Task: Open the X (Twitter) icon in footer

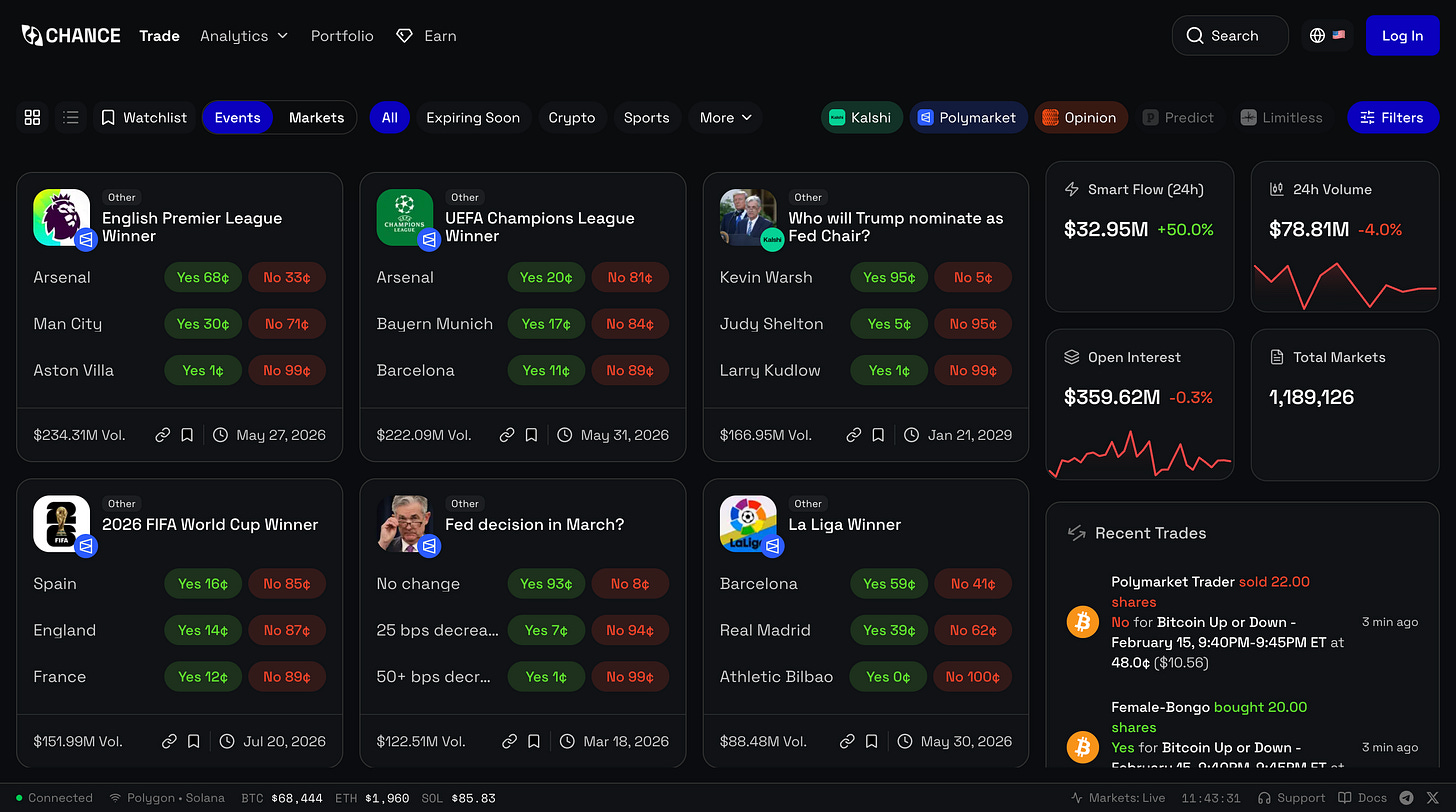Action: click(x=1432, y=798)
